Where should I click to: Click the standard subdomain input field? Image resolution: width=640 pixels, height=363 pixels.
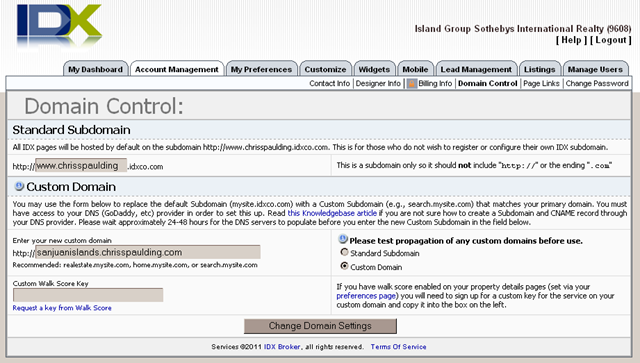[x=81, y=165]
